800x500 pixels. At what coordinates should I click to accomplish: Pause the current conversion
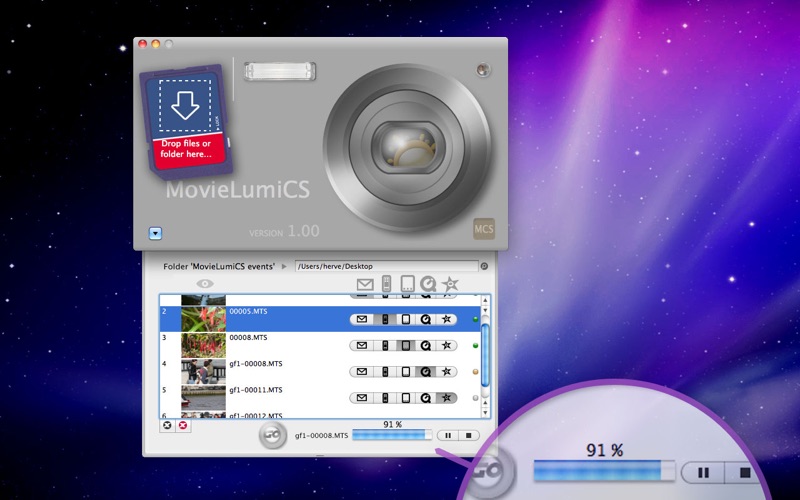tap(448, 435)
